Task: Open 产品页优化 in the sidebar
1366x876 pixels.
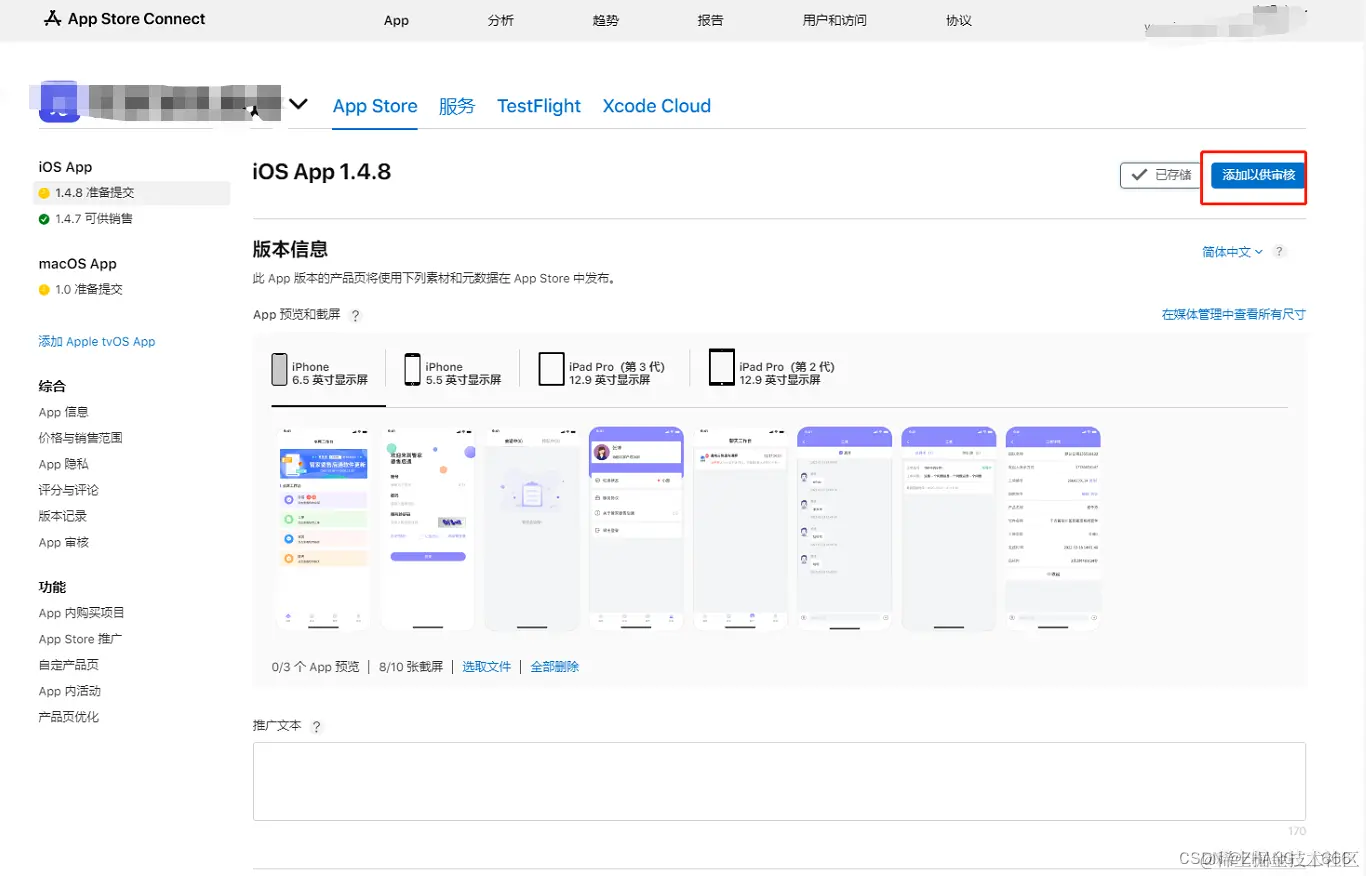Action: (68, 717)
